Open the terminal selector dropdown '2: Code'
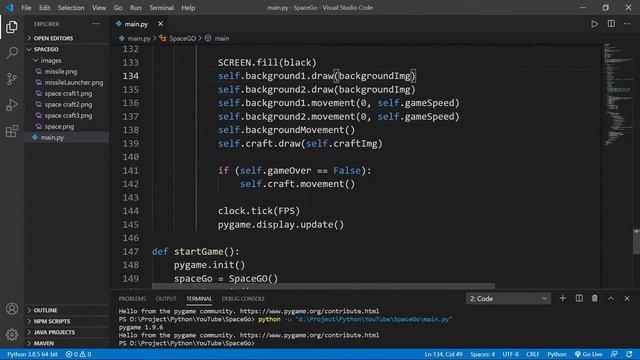Viewport: 640px width, 360px height. tap(508, 299)
